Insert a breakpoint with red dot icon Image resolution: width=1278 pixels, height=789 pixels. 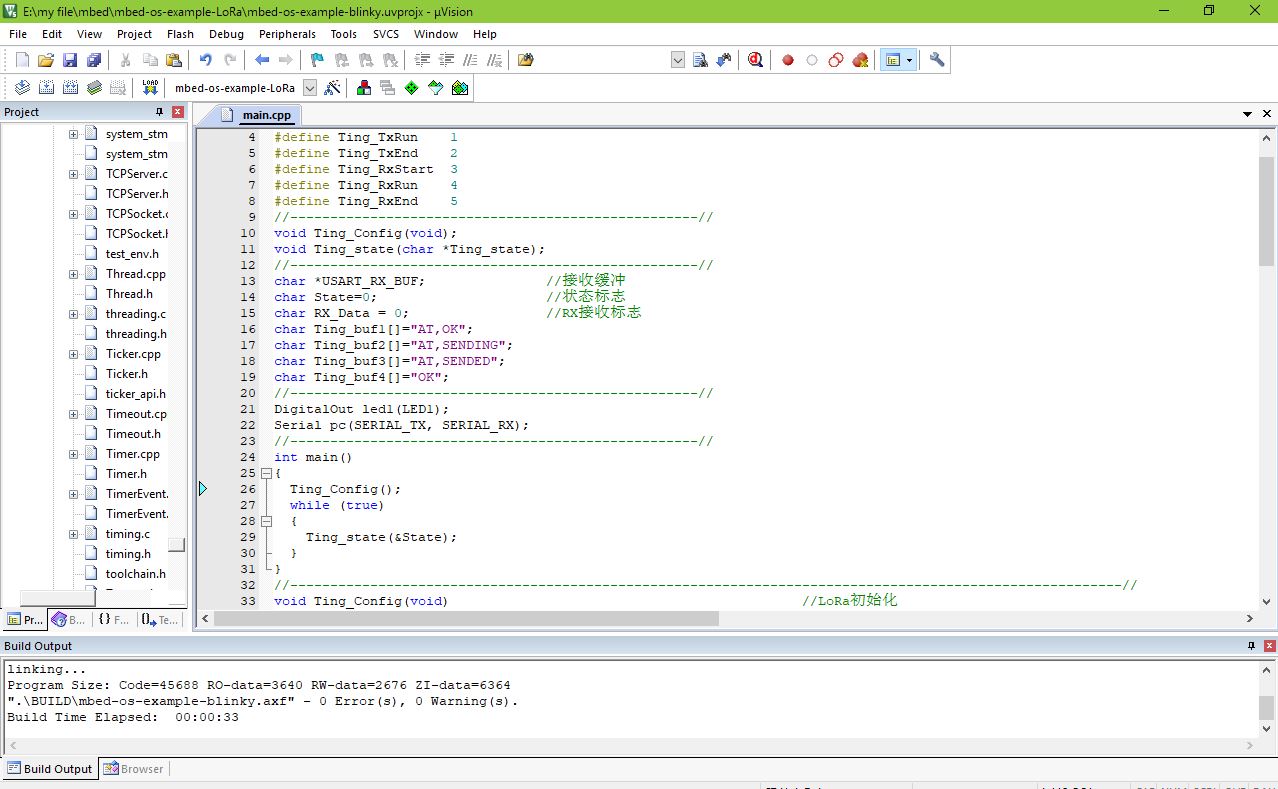coord(788,60)
